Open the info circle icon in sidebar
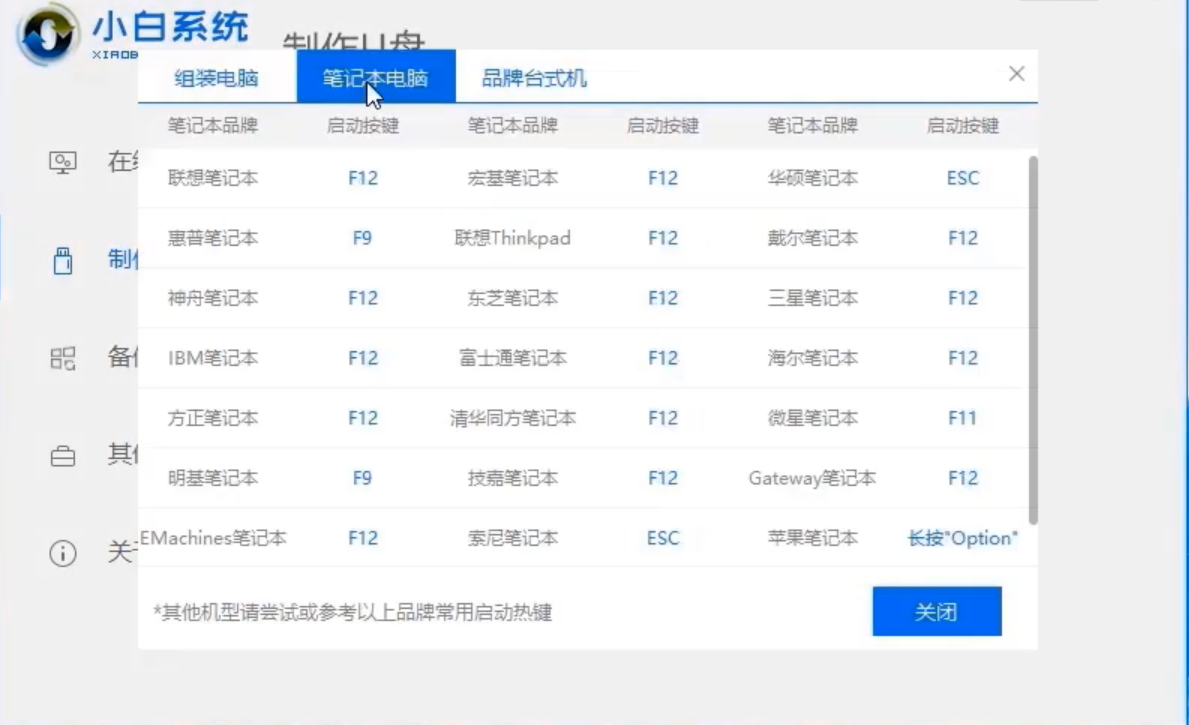Viewport: 1189px width, 725px height. [x=63, y=553]
